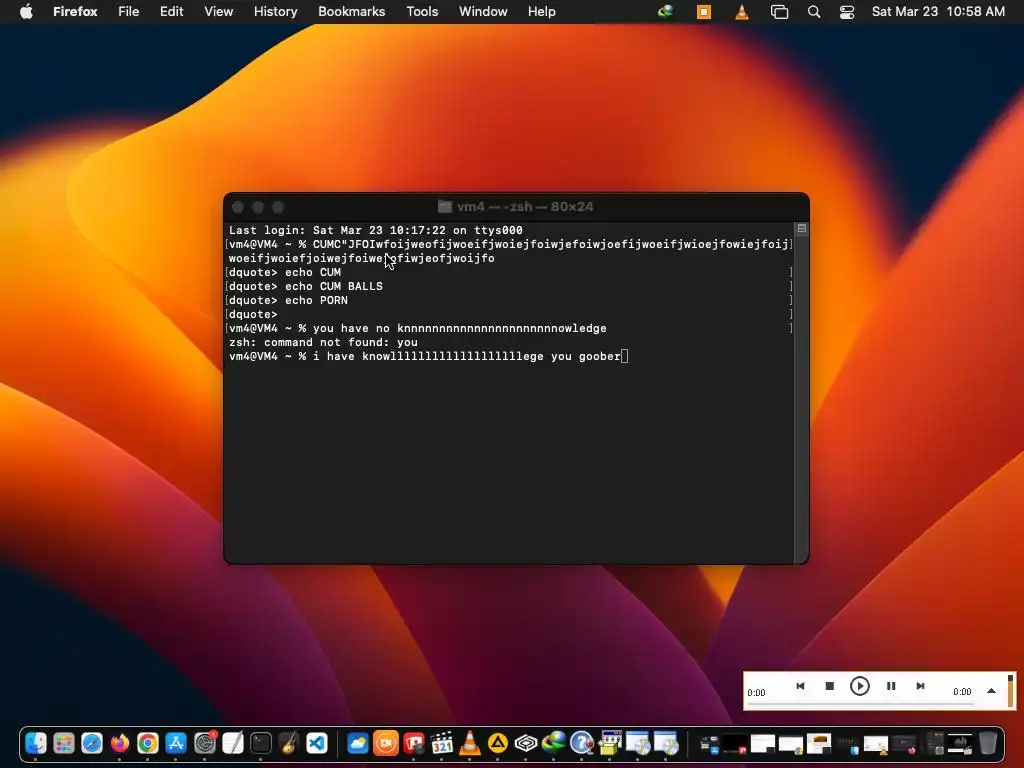Click the 'Last login' line in Terminal

[x=376, y=230]
